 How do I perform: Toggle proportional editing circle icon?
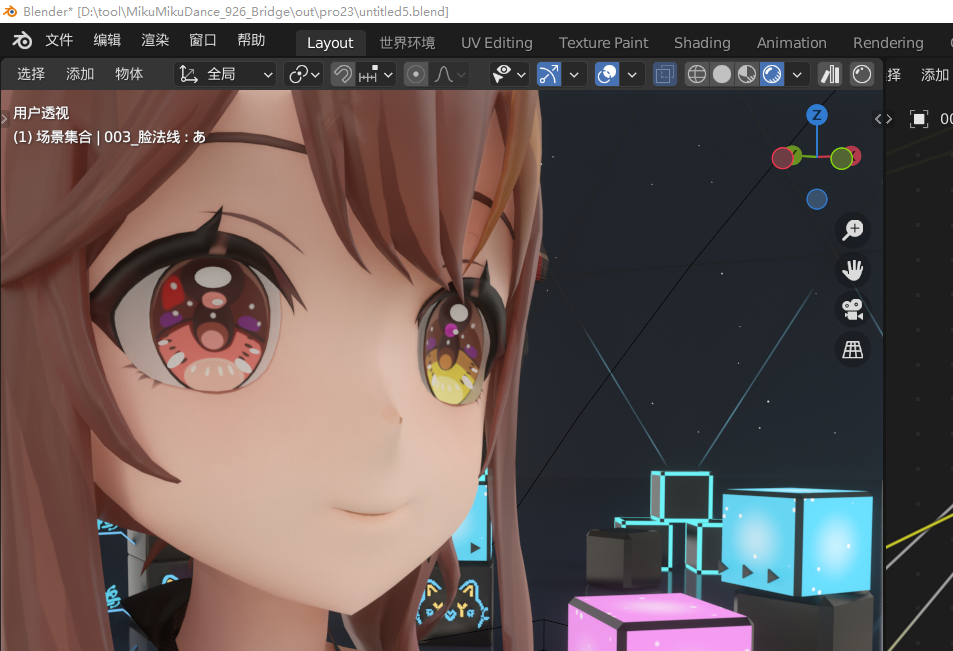pos(416,75)
